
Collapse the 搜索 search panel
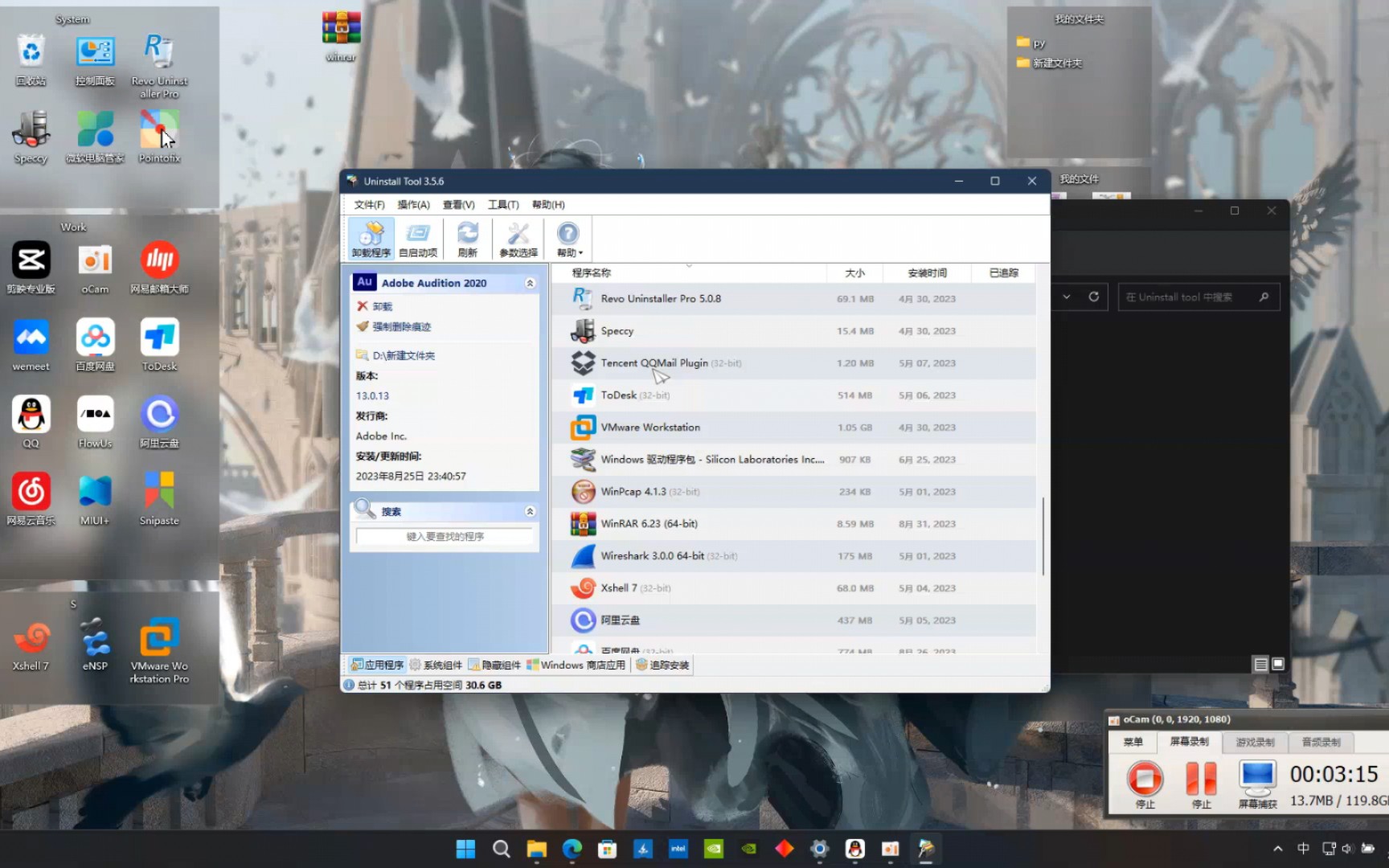coord(530,511)
